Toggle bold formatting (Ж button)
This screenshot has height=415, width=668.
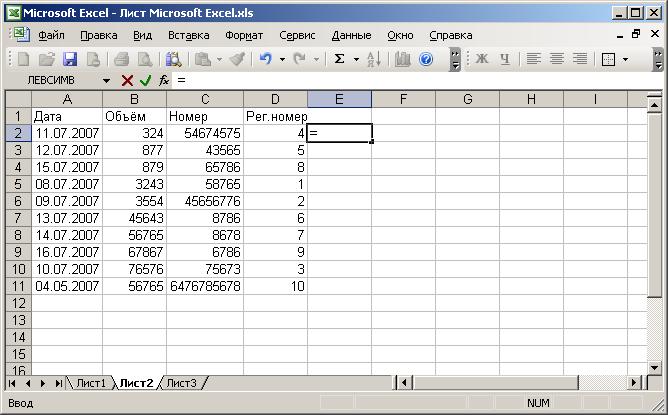(481, 59)
